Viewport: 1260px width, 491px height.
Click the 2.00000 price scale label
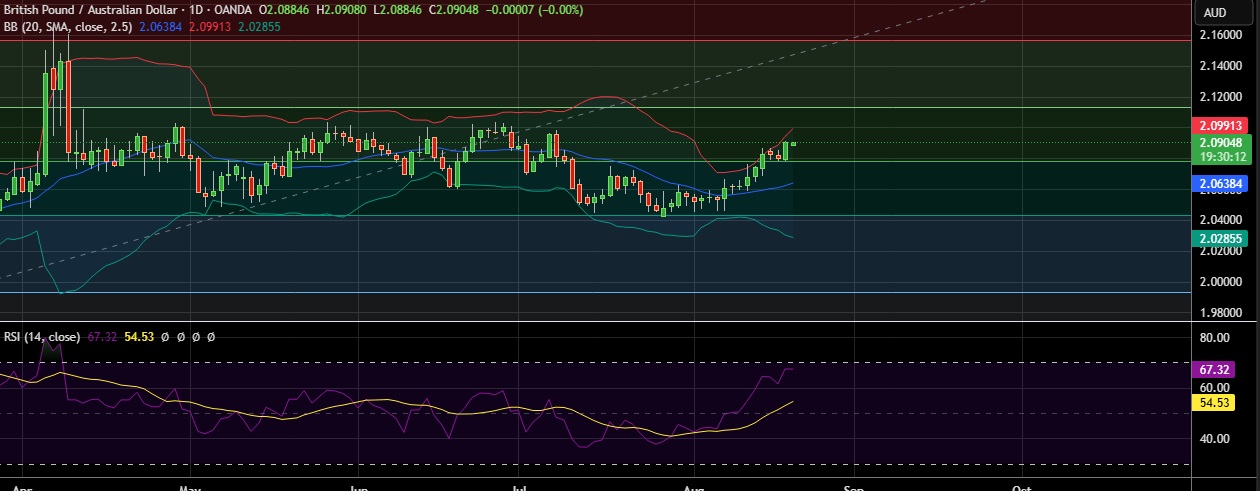click(1221, 282)
